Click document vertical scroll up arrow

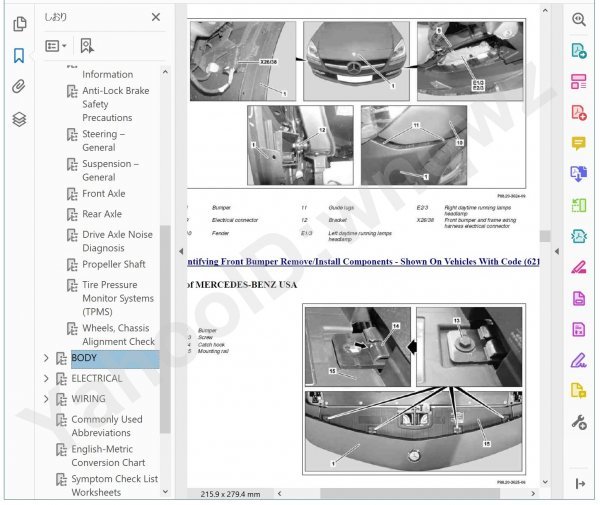545,10
